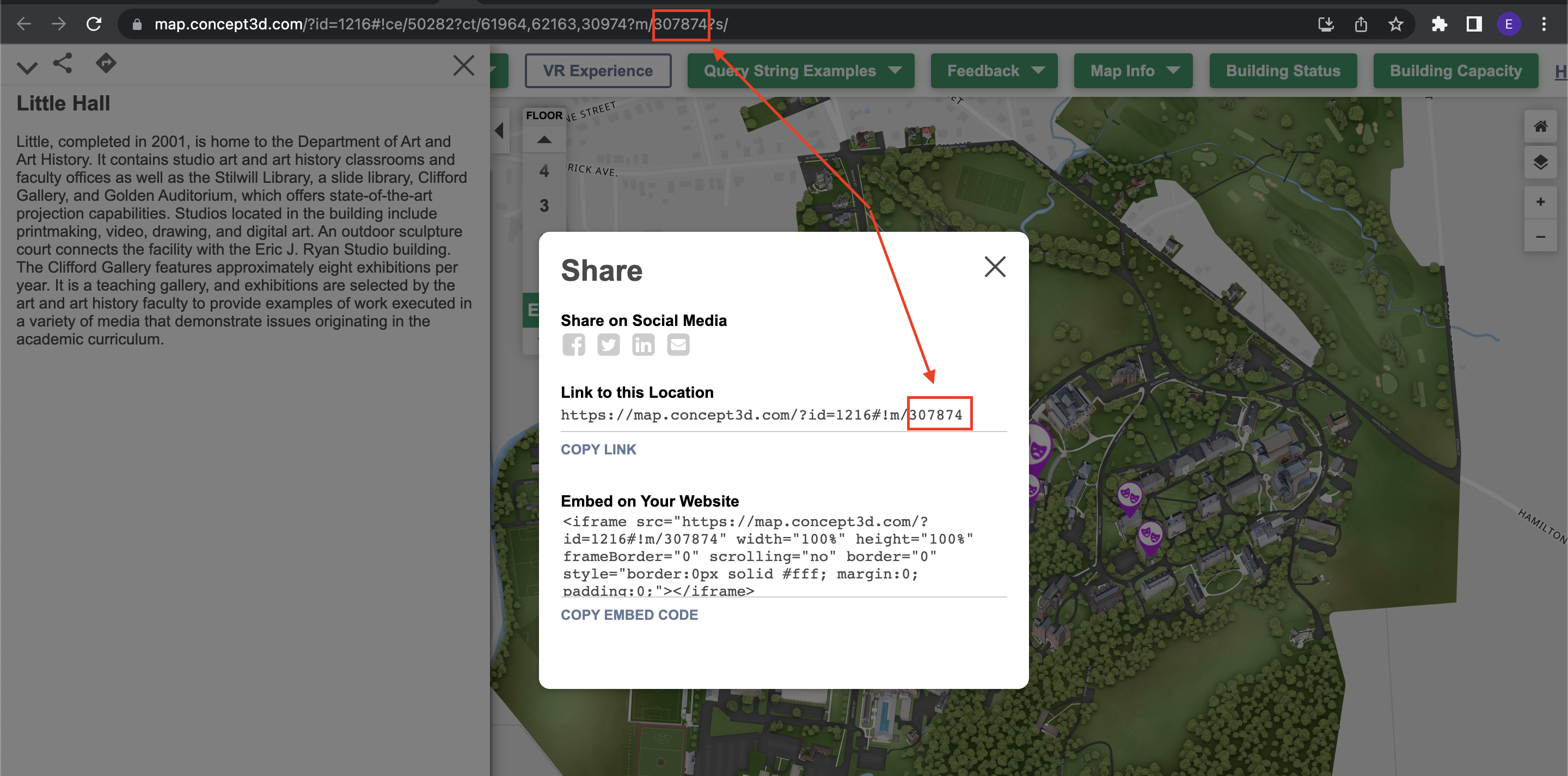Open the Chrome three-dot menu
The height and width of the screenshot is (776, 1568).
point(1544,24)
